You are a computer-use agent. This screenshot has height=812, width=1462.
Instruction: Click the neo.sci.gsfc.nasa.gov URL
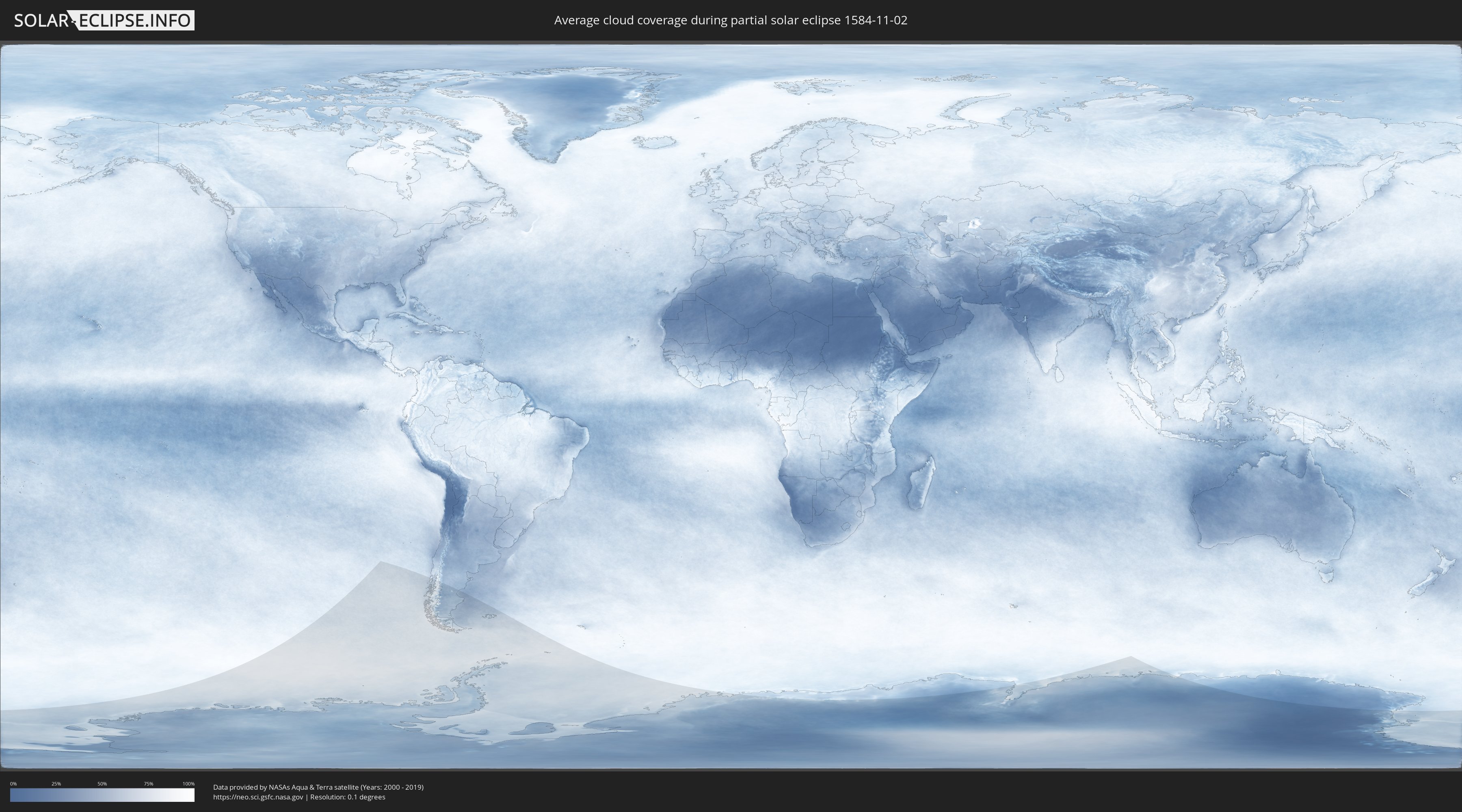point(258,797)
